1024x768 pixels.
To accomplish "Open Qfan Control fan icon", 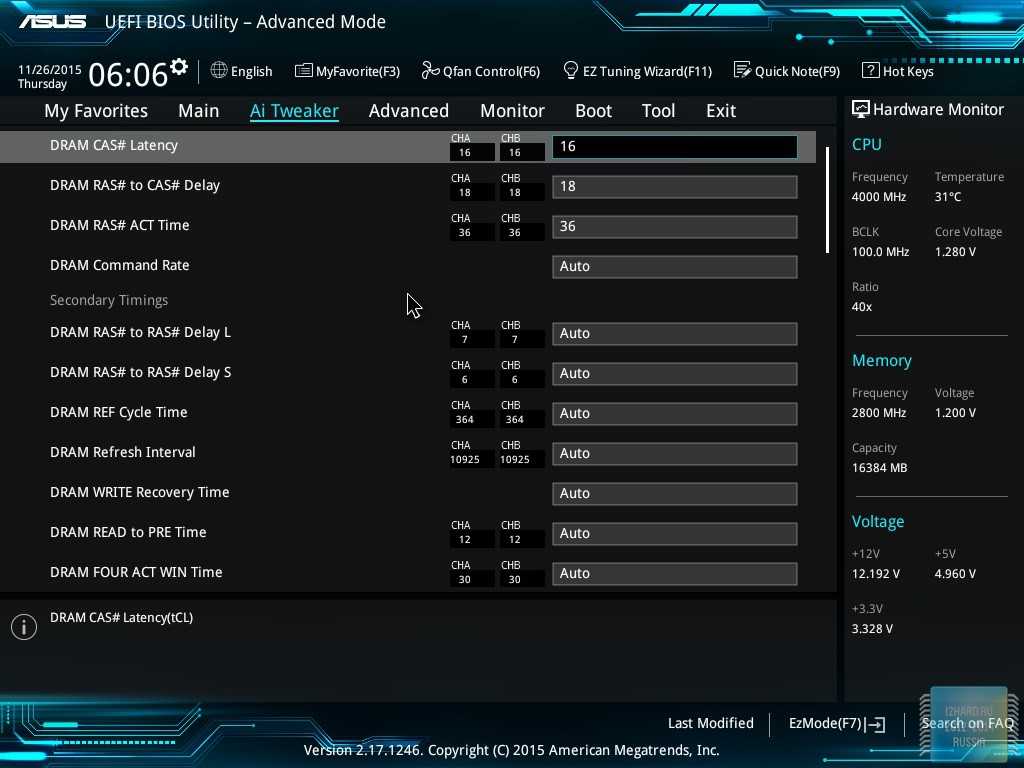I will coord(430,71).
